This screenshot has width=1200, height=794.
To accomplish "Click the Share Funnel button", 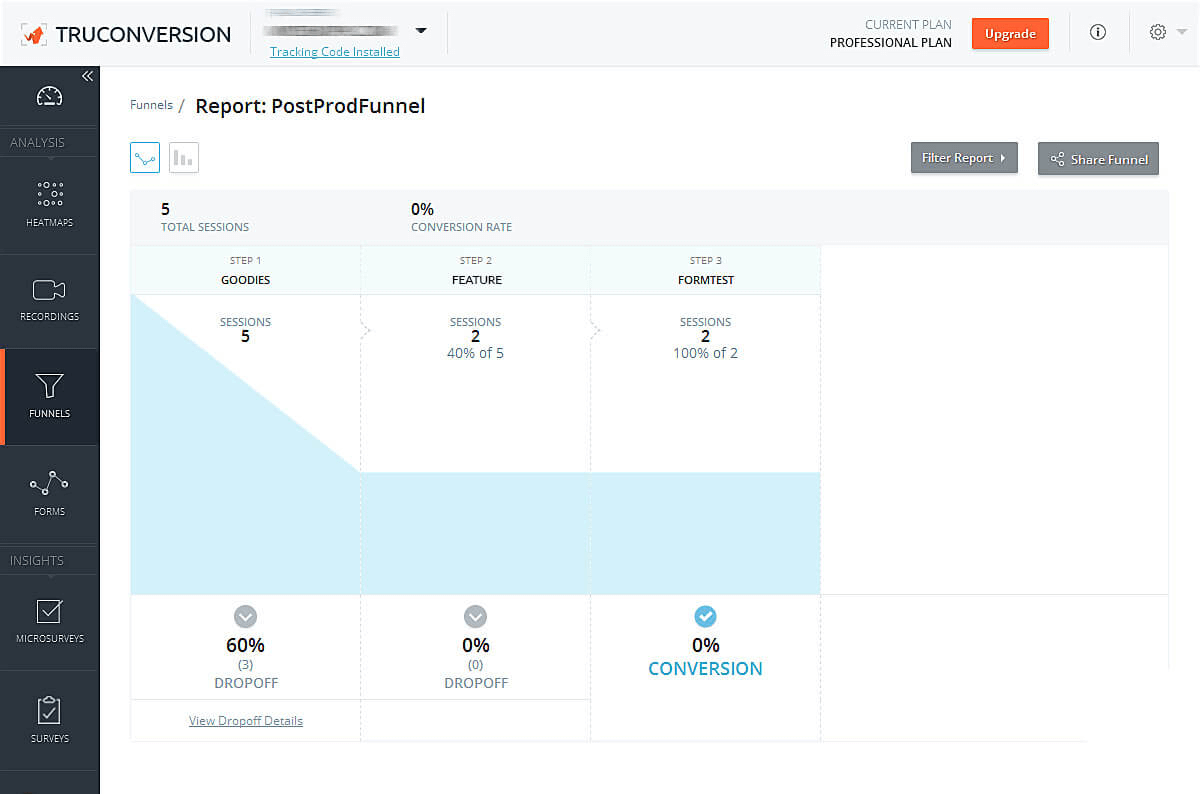I will coord(1098,159).
